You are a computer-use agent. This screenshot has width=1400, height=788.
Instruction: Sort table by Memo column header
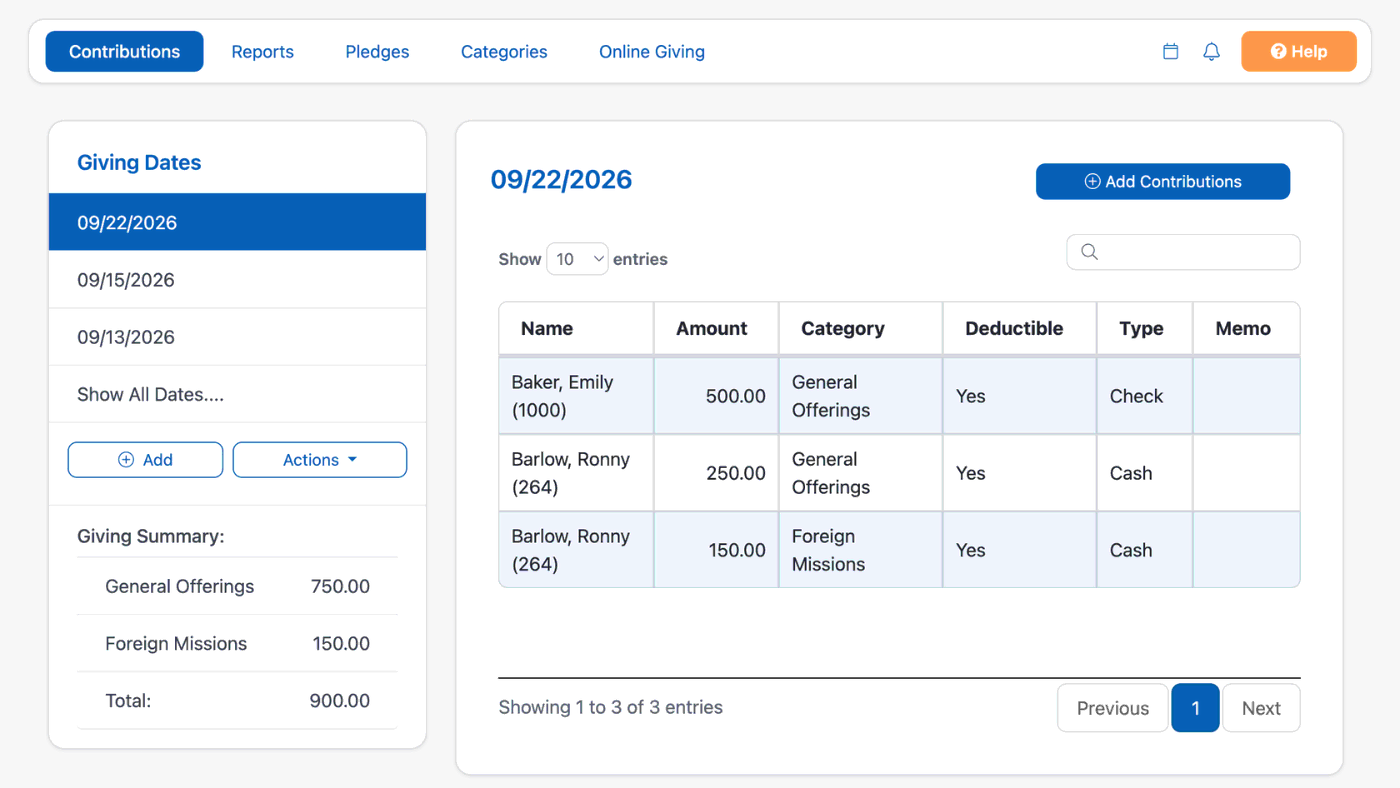tap(1247, 328)
